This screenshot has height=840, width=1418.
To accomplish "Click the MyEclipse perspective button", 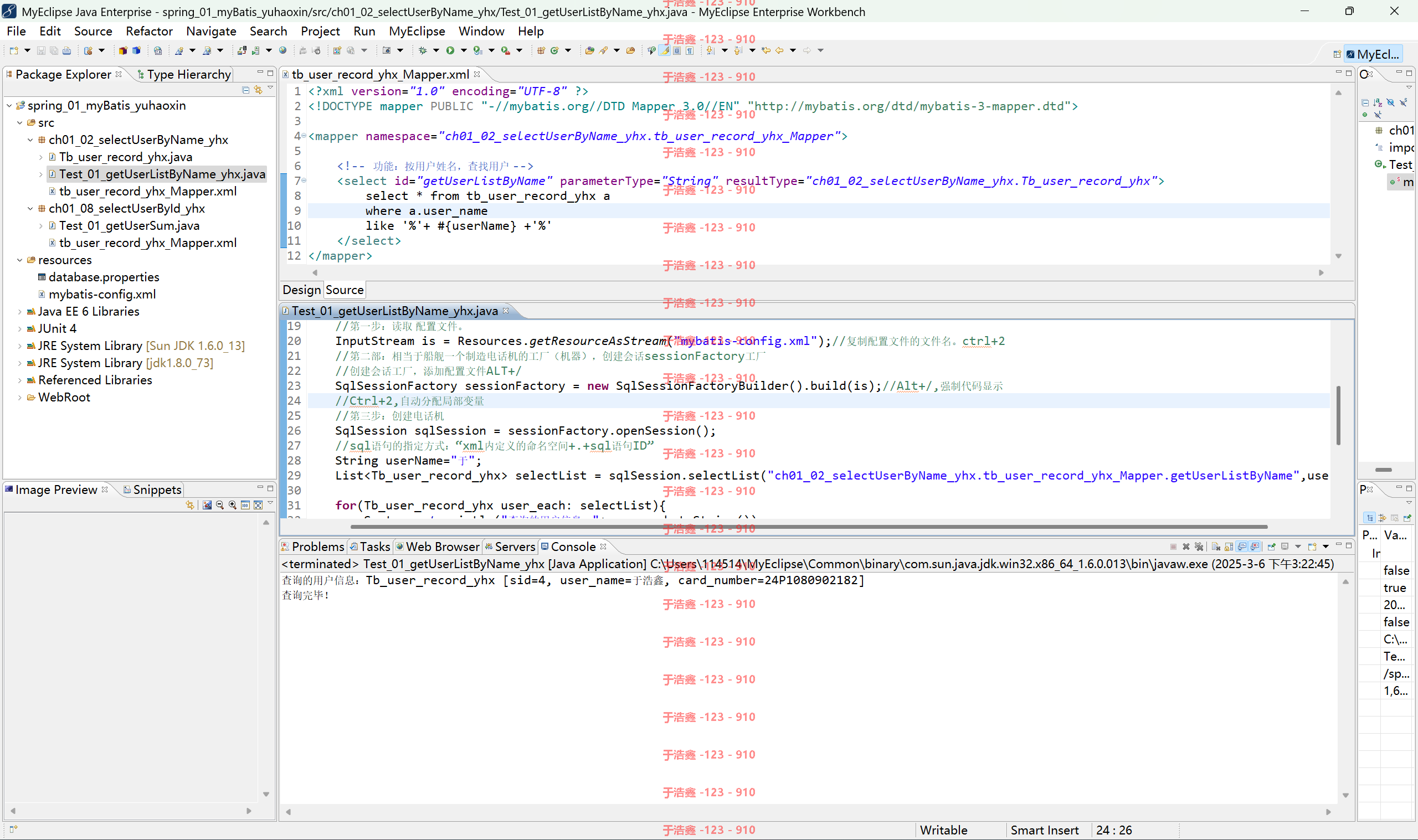I will [1373, 54].
